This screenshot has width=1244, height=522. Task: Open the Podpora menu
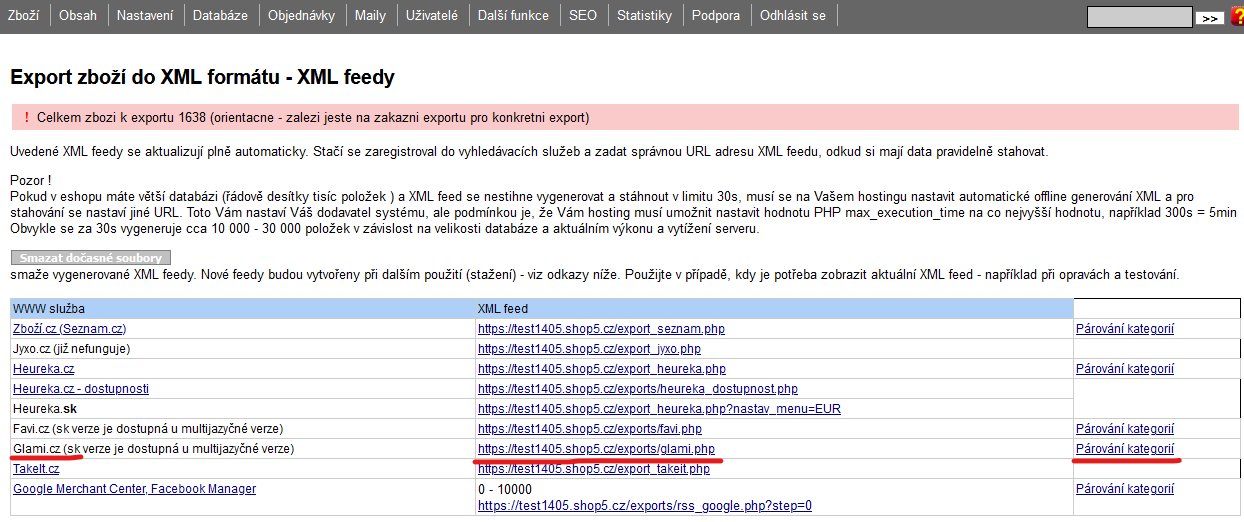716,16
